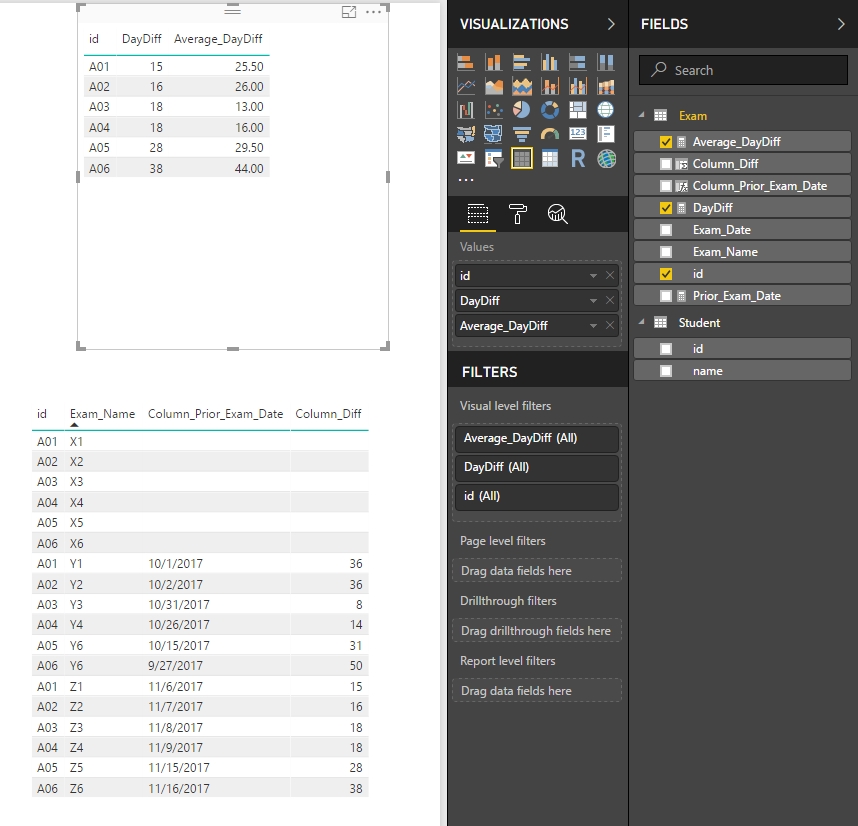Uncheck the Exam table id field

tap(665, 274)
